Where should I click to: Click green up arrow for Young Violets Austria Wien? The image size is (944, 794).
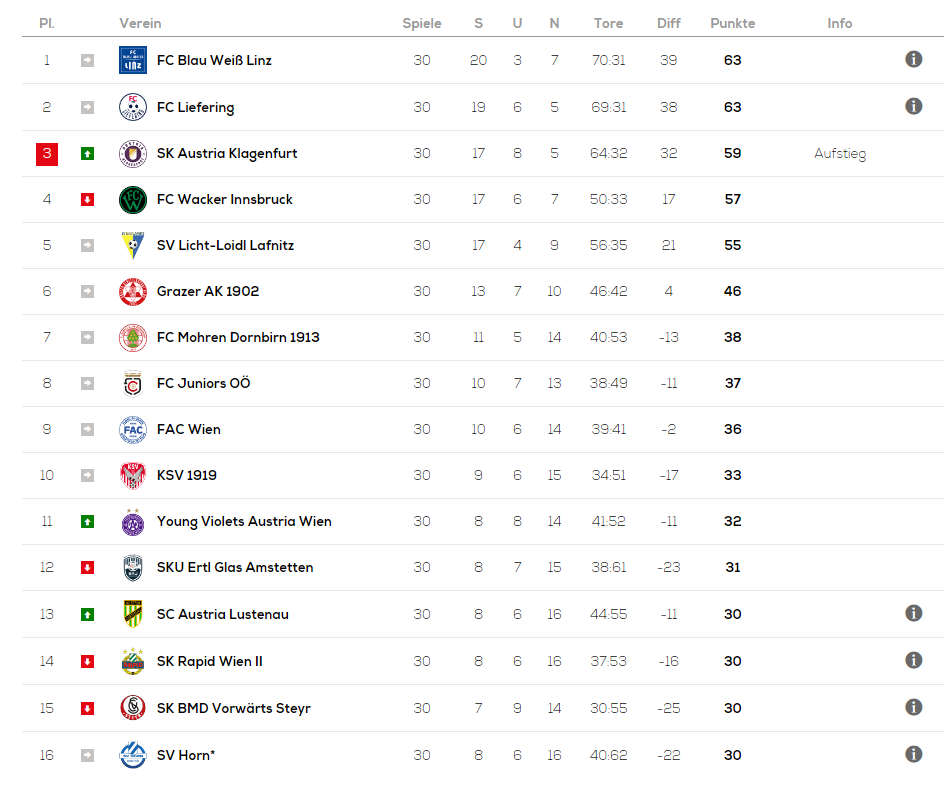coord(87,521)
